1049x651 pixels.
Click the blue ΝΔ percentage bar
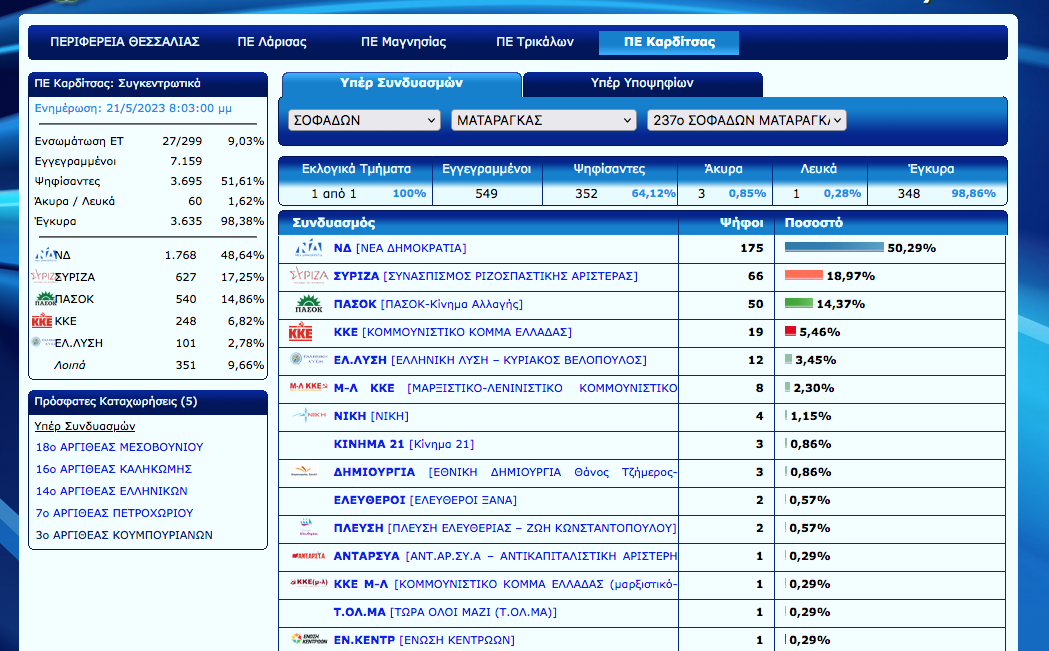834,248
